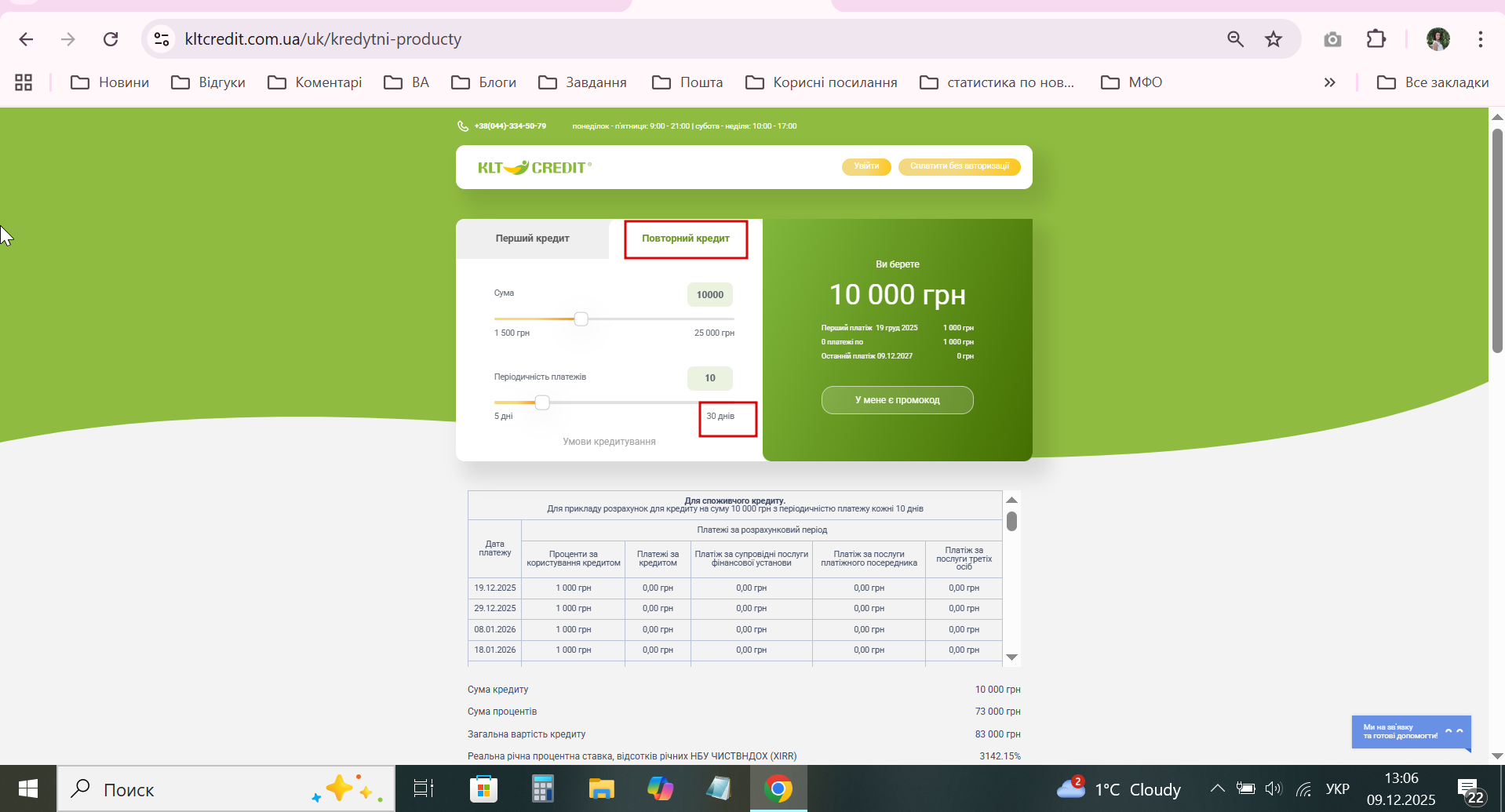Open the Chrome profile avatar
The image size is (1505, 812).
1438,39
